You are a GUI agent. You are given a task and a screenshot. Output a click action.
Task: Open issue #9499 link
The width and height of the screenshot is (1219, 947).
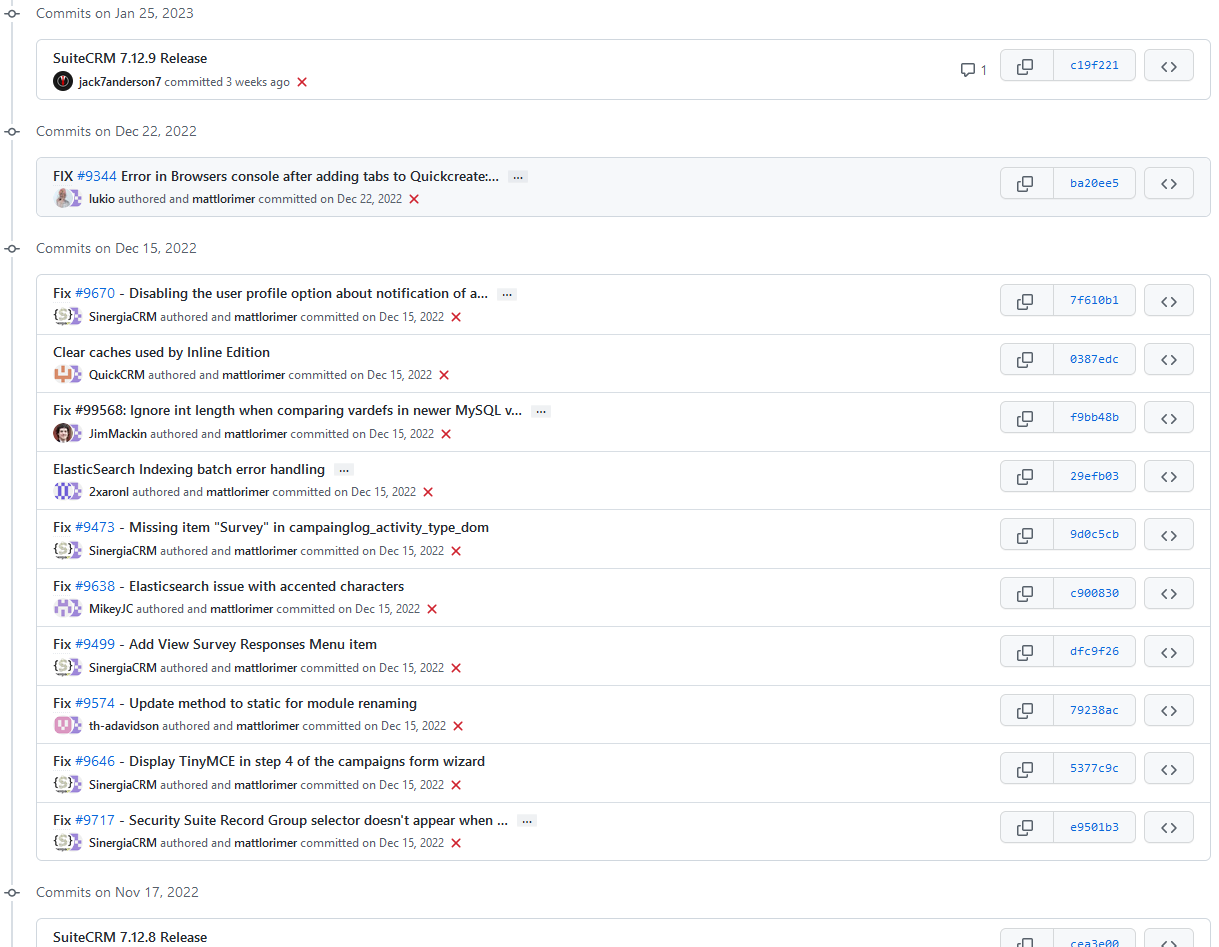tap(95, 644)
